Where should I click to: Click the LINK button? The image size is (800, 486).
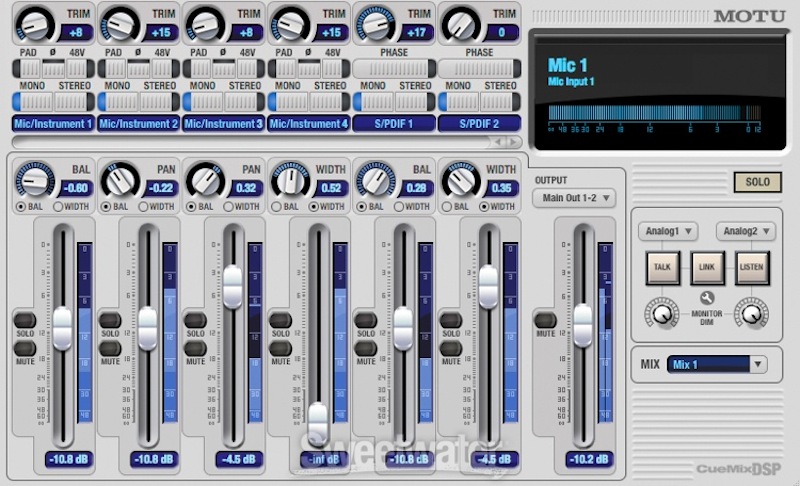(707, 267)
